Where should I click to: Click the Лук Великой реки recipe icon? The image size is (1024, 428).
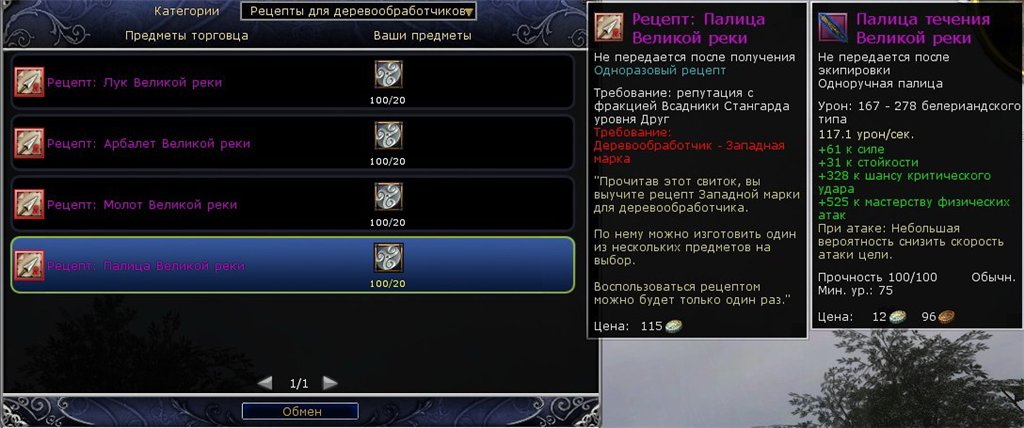(29, 82)
